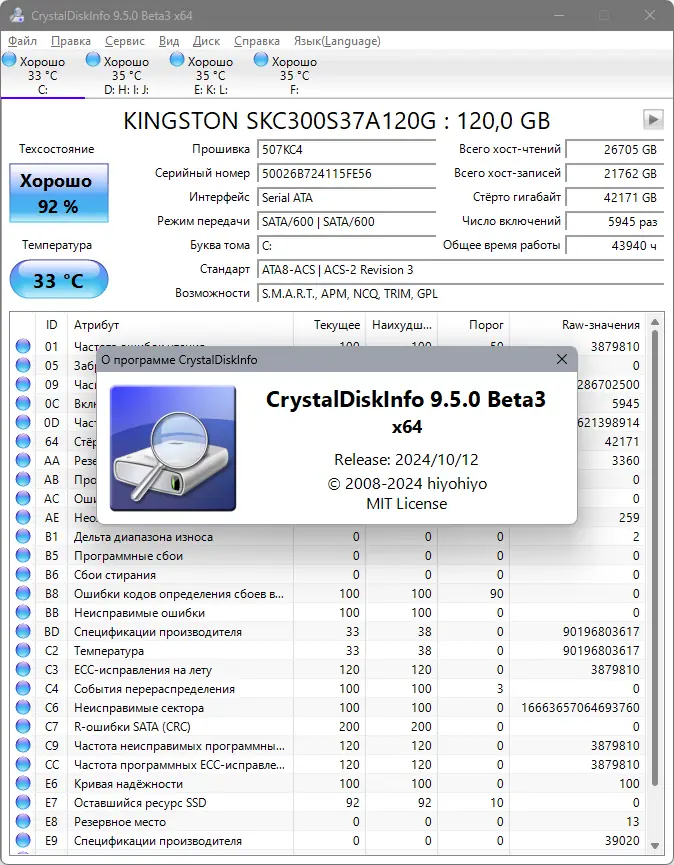Click raw value 16663657064693760
Image resolution: width=674 pixels, height=865 pixels.
(580, 708)
